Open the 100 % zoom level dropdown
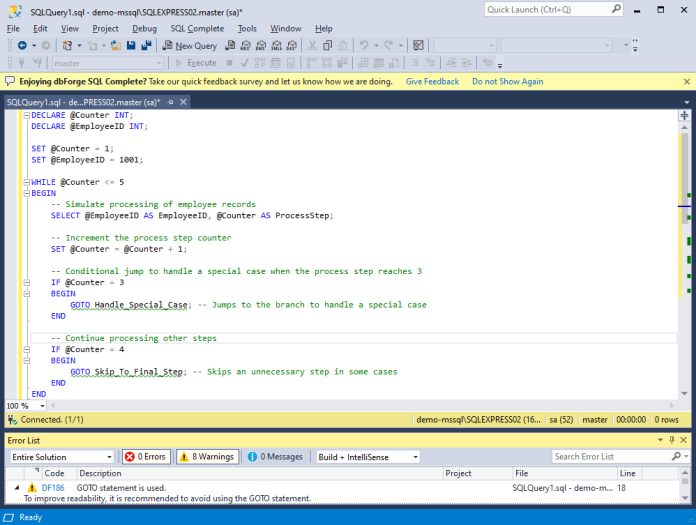Screen dimensions: 696x525 coord(26,406)
